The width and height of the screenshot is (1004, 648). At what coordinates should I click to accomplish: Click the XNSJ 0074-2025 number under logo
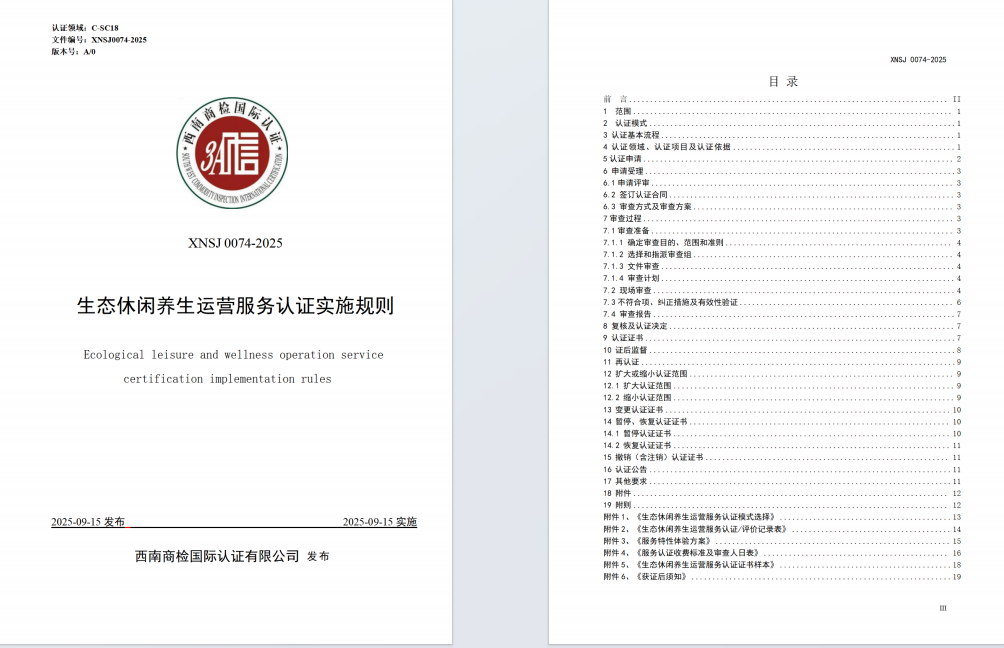pos(235,243)
